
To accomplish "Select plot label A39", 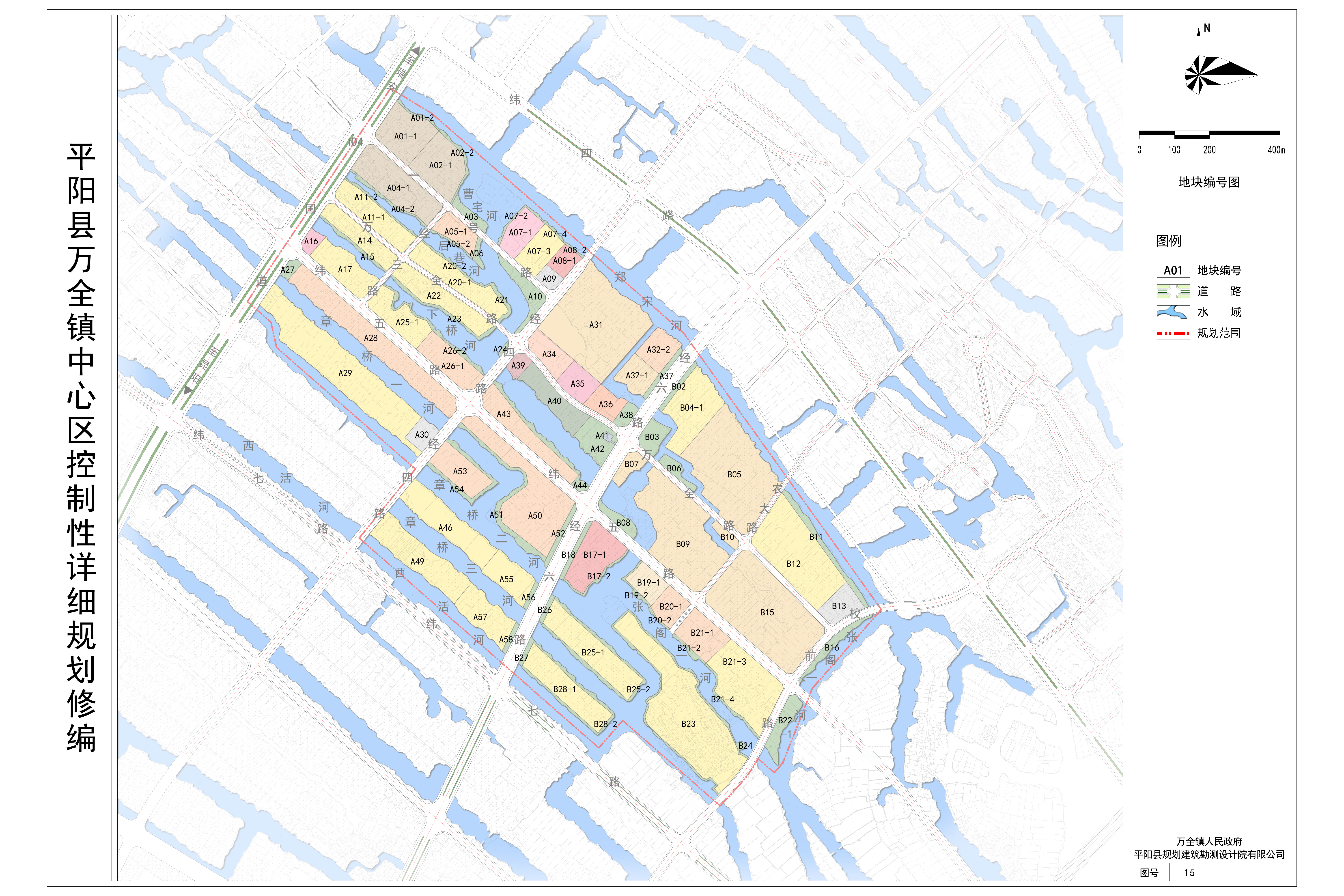I will pyautogui.click(x=518, y=366).
